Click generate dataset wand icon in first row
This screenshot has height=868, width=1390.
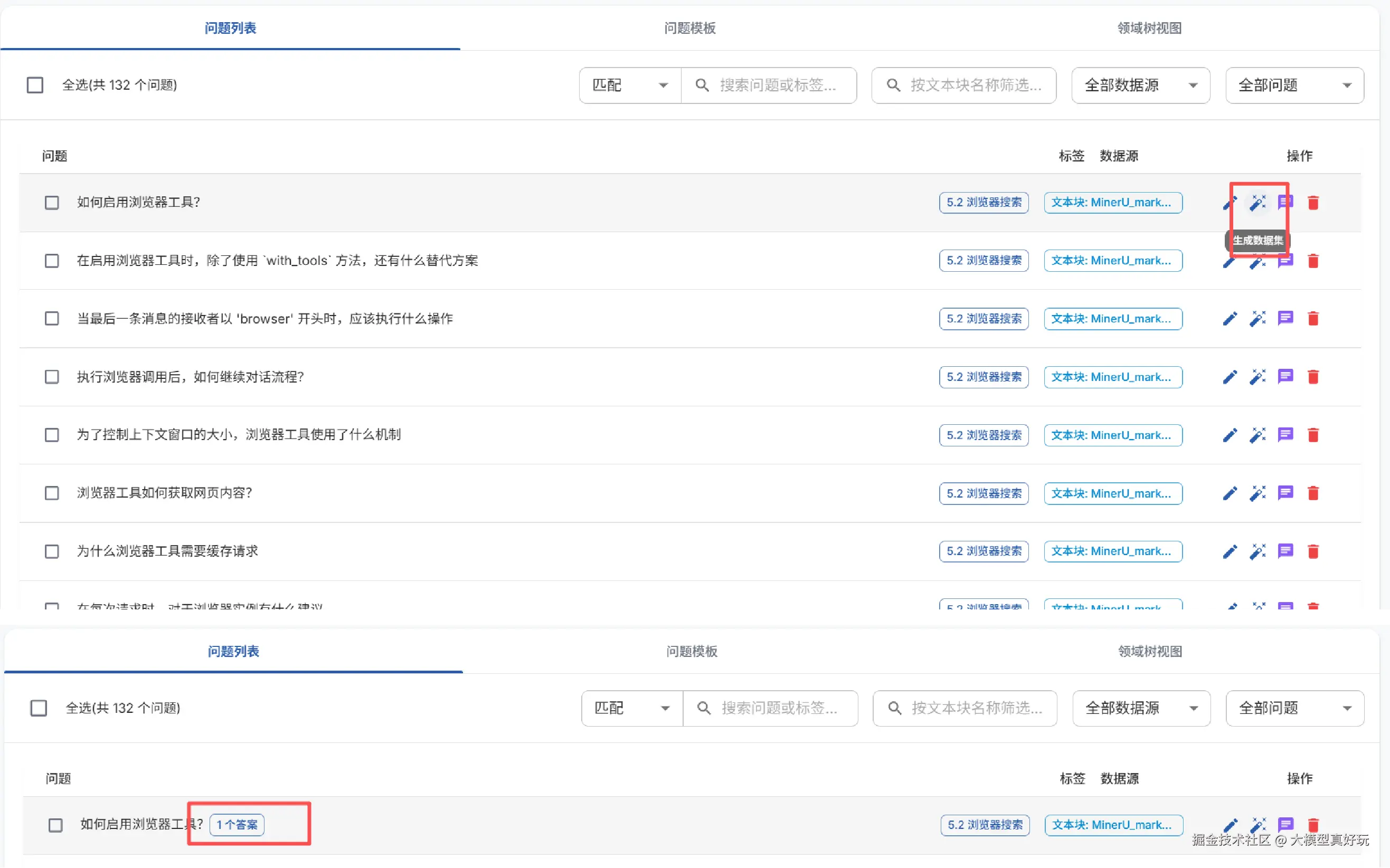[x=1257, y=203]
